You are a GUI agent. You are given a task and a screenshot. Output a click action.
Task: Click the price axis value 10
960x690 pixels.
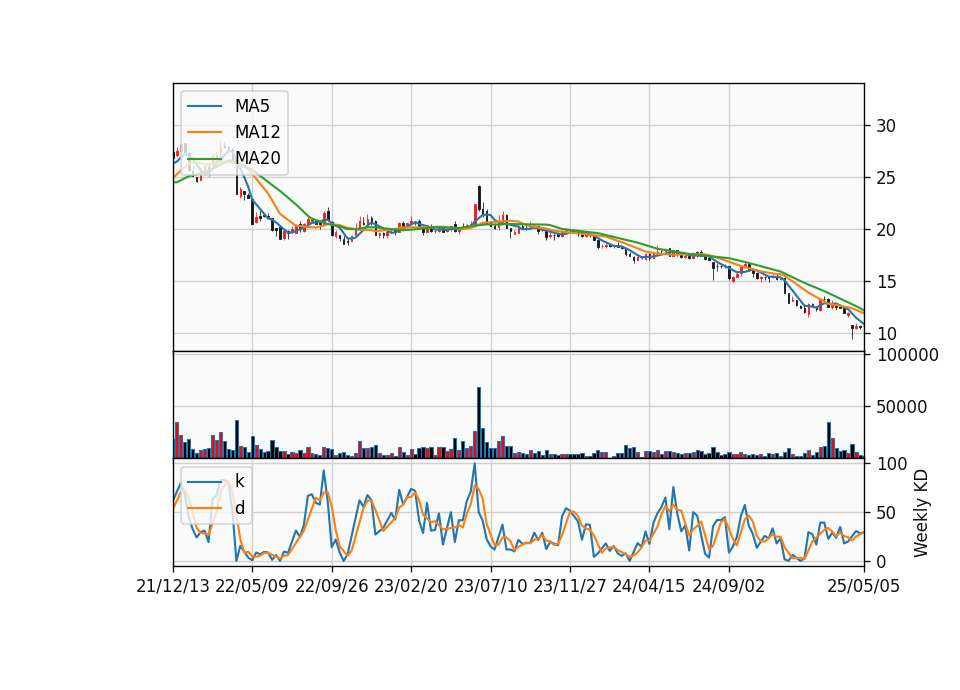(x=886, y=334)
